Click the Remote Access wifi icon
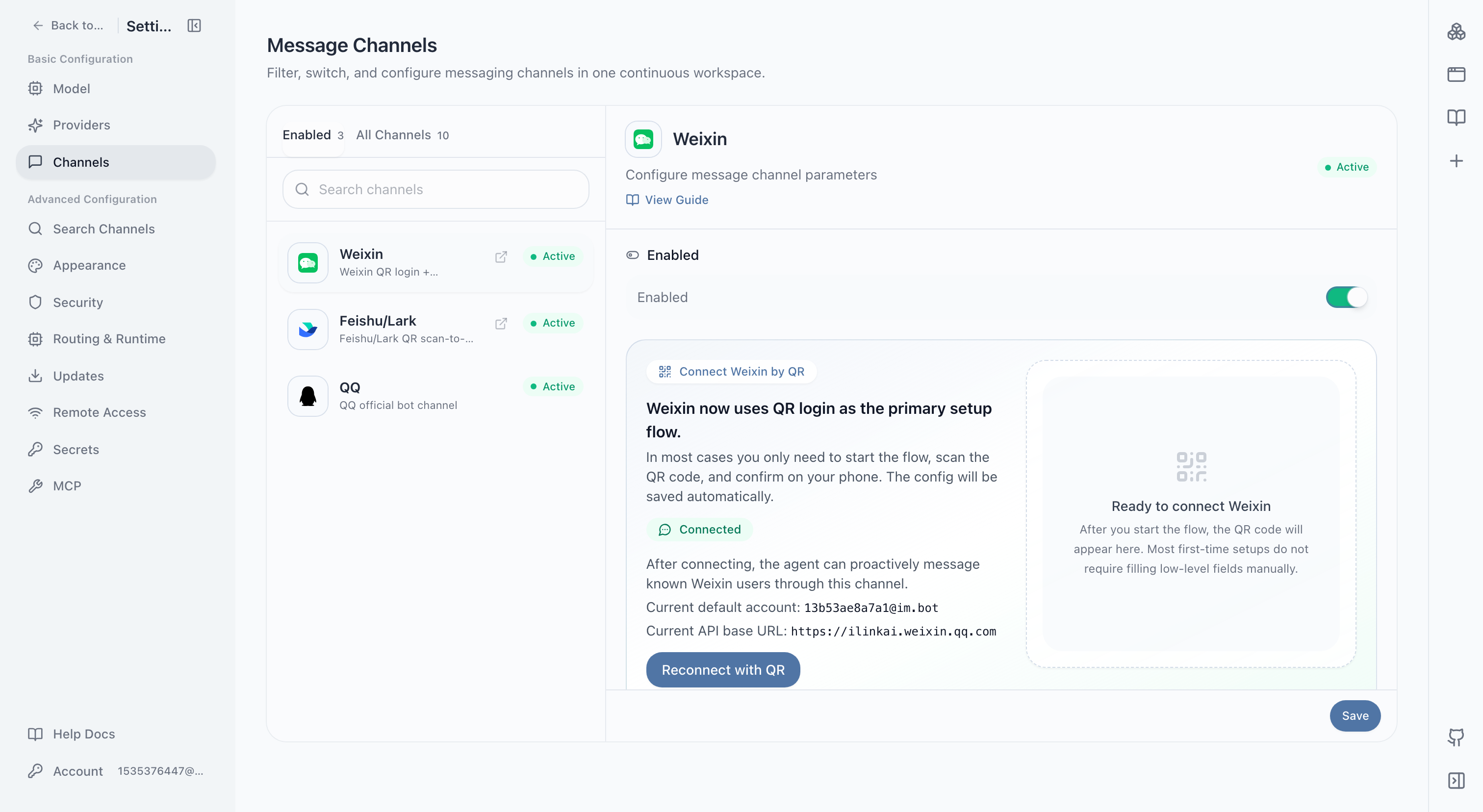1483x812 pixels. pyautogui.click(x=35, y=412)
